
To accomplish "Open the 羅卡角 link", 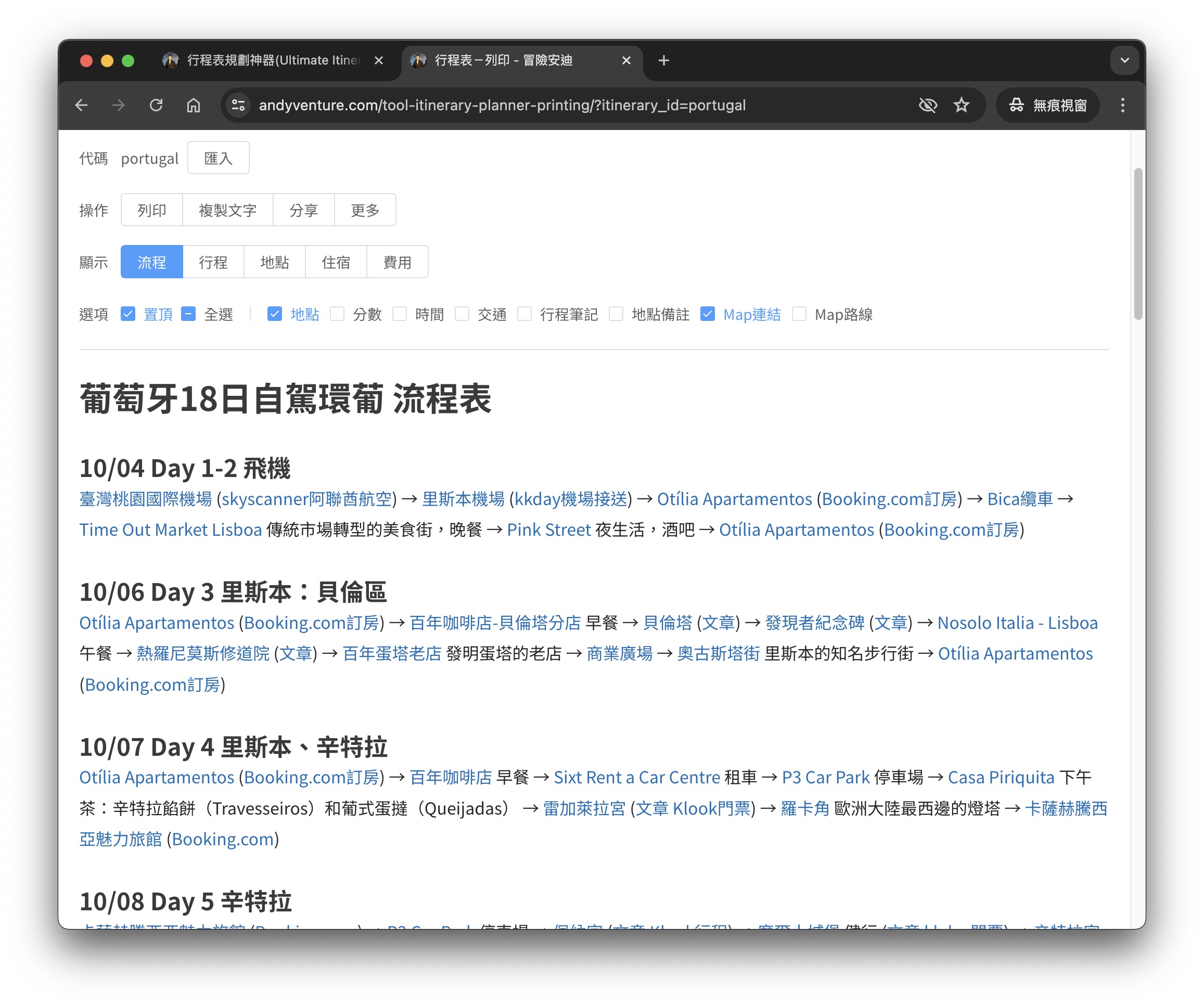I will click(805, 809).
